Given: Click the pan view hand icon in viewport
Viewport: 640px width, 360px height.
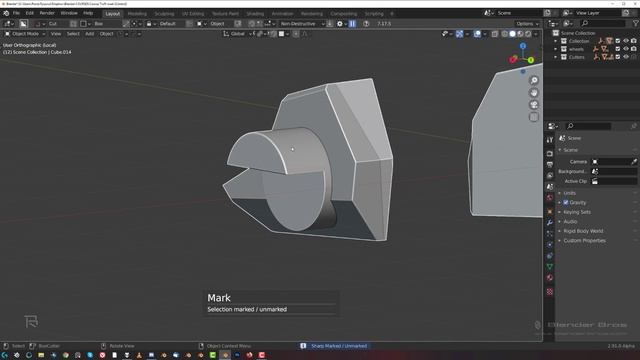Looking at the screenshot, I should 534,93.
